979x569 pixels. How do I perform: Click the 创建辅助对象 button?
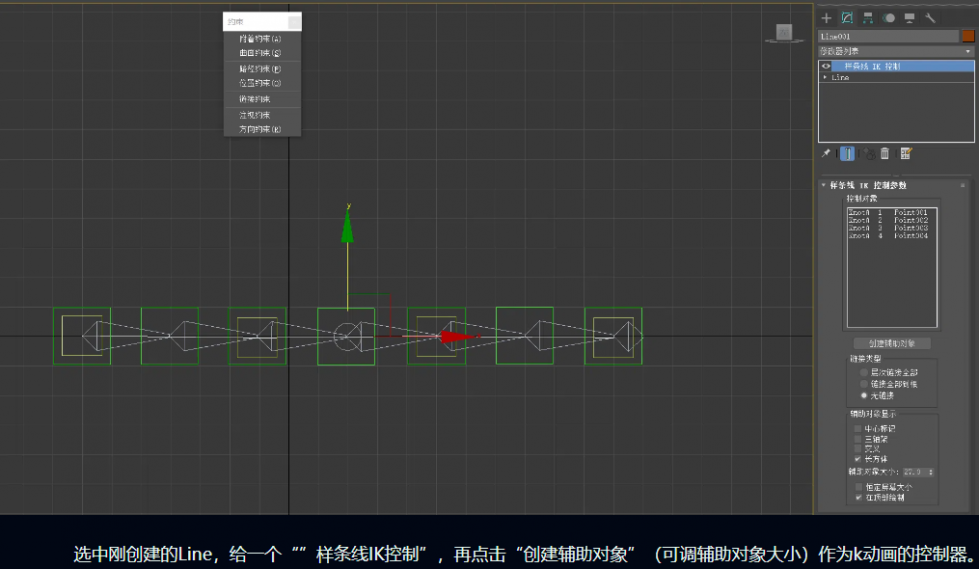tap(892, 344)
